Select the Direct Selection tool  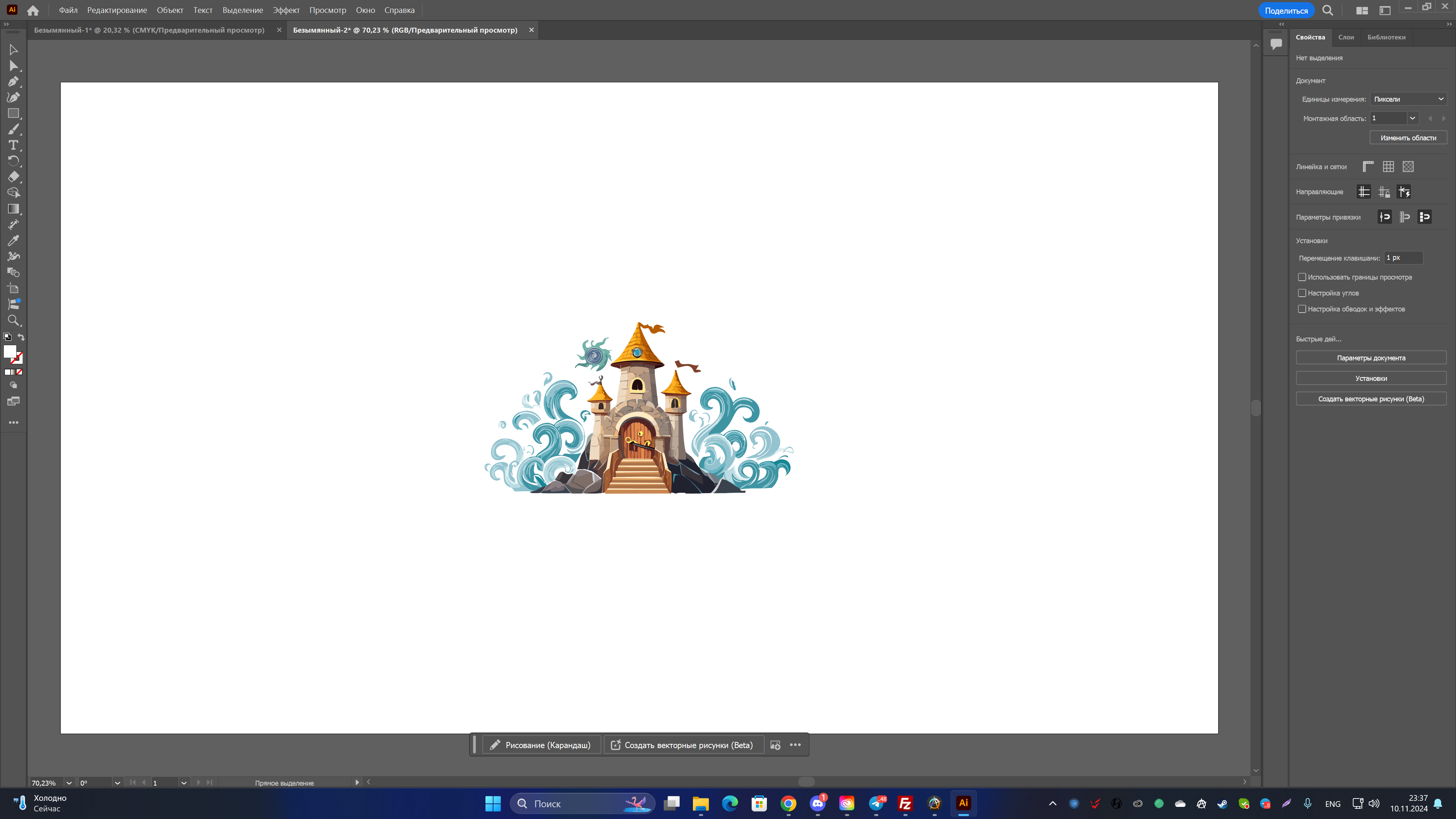(14, 66)
